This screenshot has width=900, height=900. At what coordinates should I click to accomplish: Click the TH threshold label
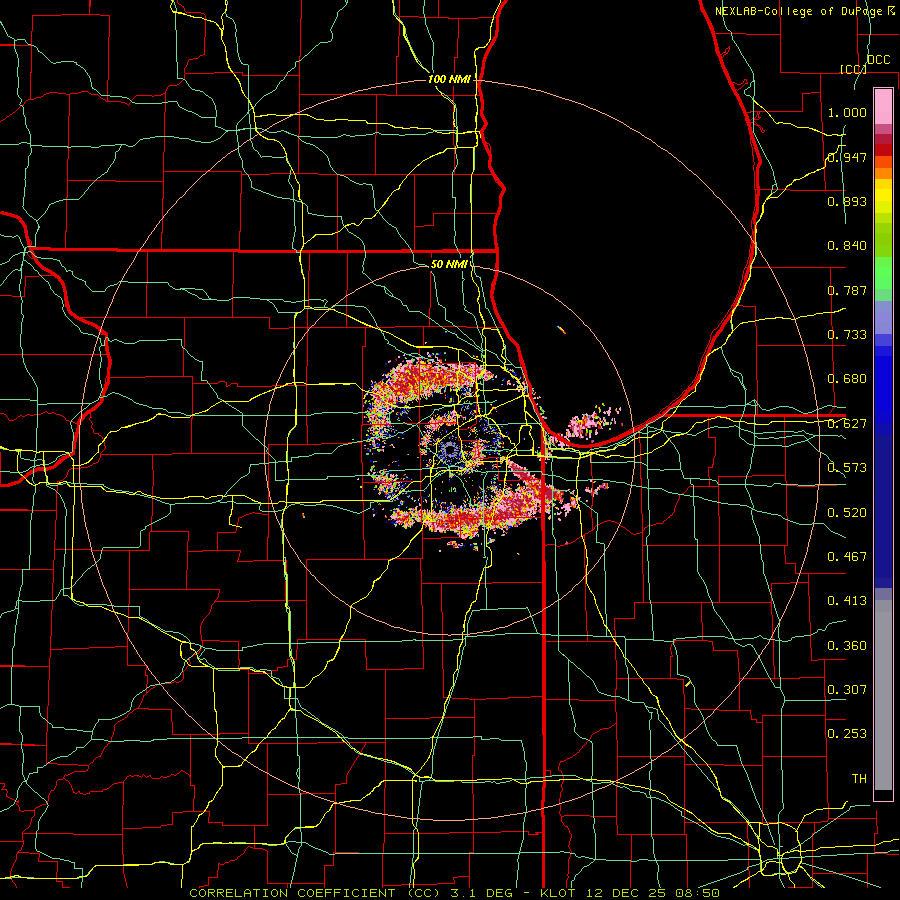(x=859, y=779)
